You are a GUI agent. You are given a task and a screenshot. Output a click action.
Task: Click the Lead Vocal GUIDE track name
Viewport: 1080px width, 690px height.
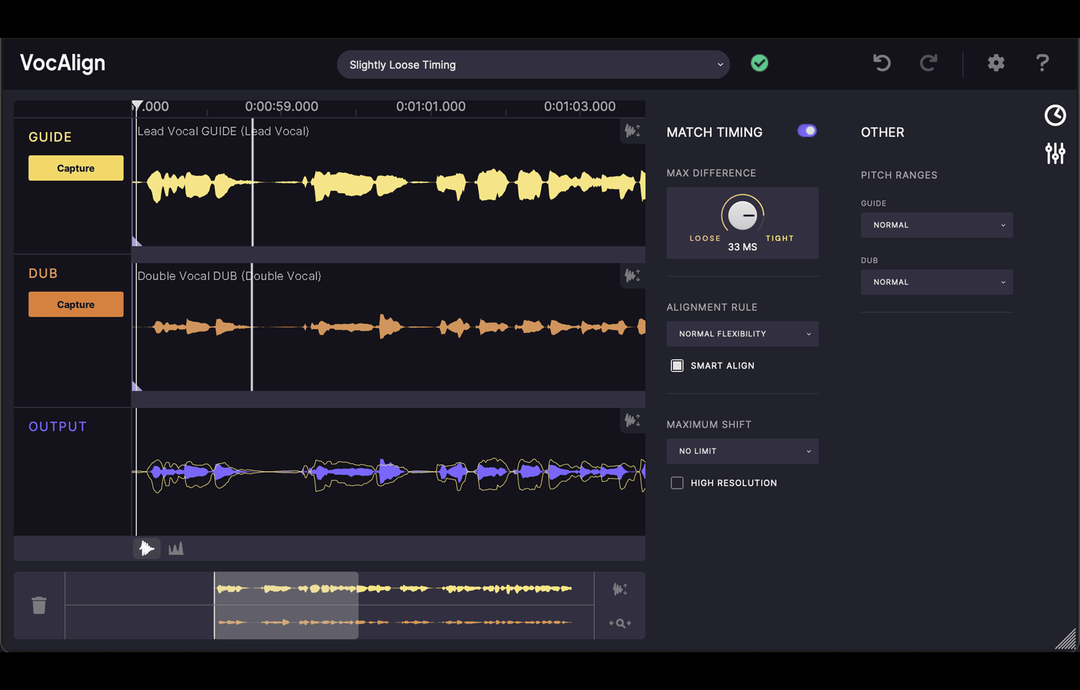222,131
